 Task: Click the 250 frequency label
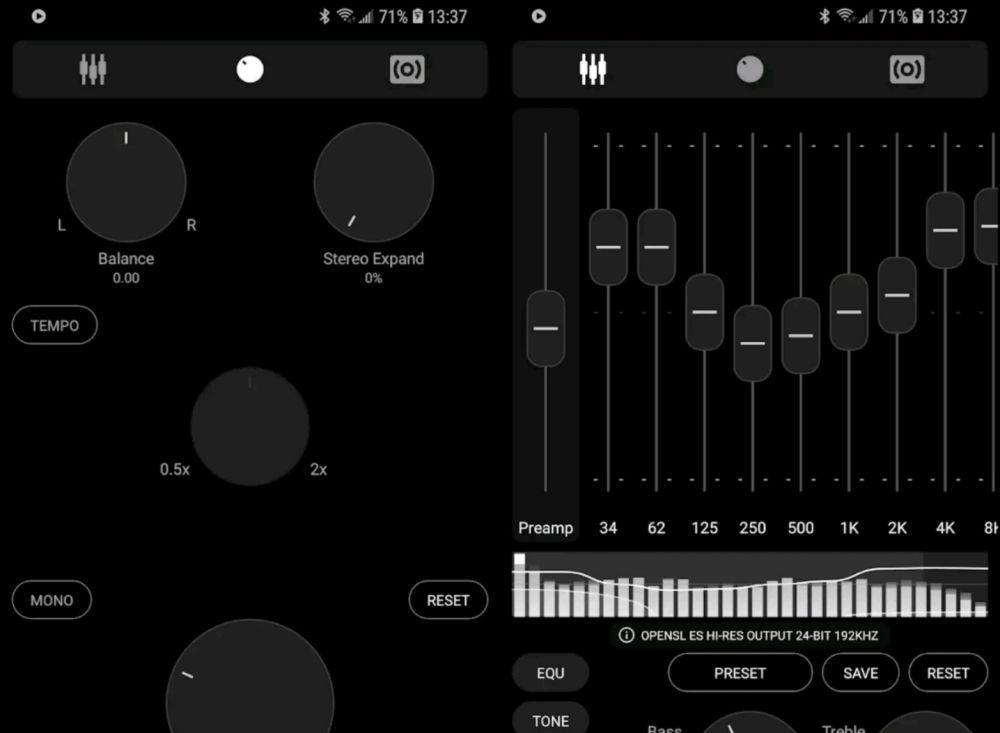coord(753,528)
